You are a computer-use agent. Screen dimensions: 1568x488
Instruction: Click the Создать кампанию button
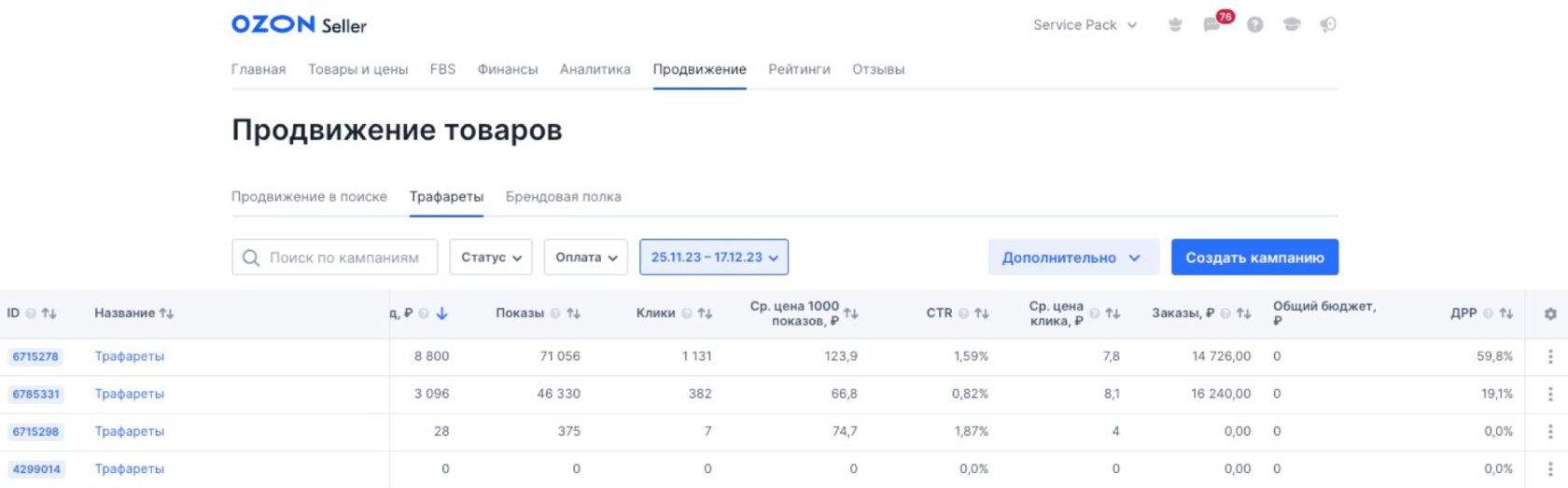coord(1254,258)
